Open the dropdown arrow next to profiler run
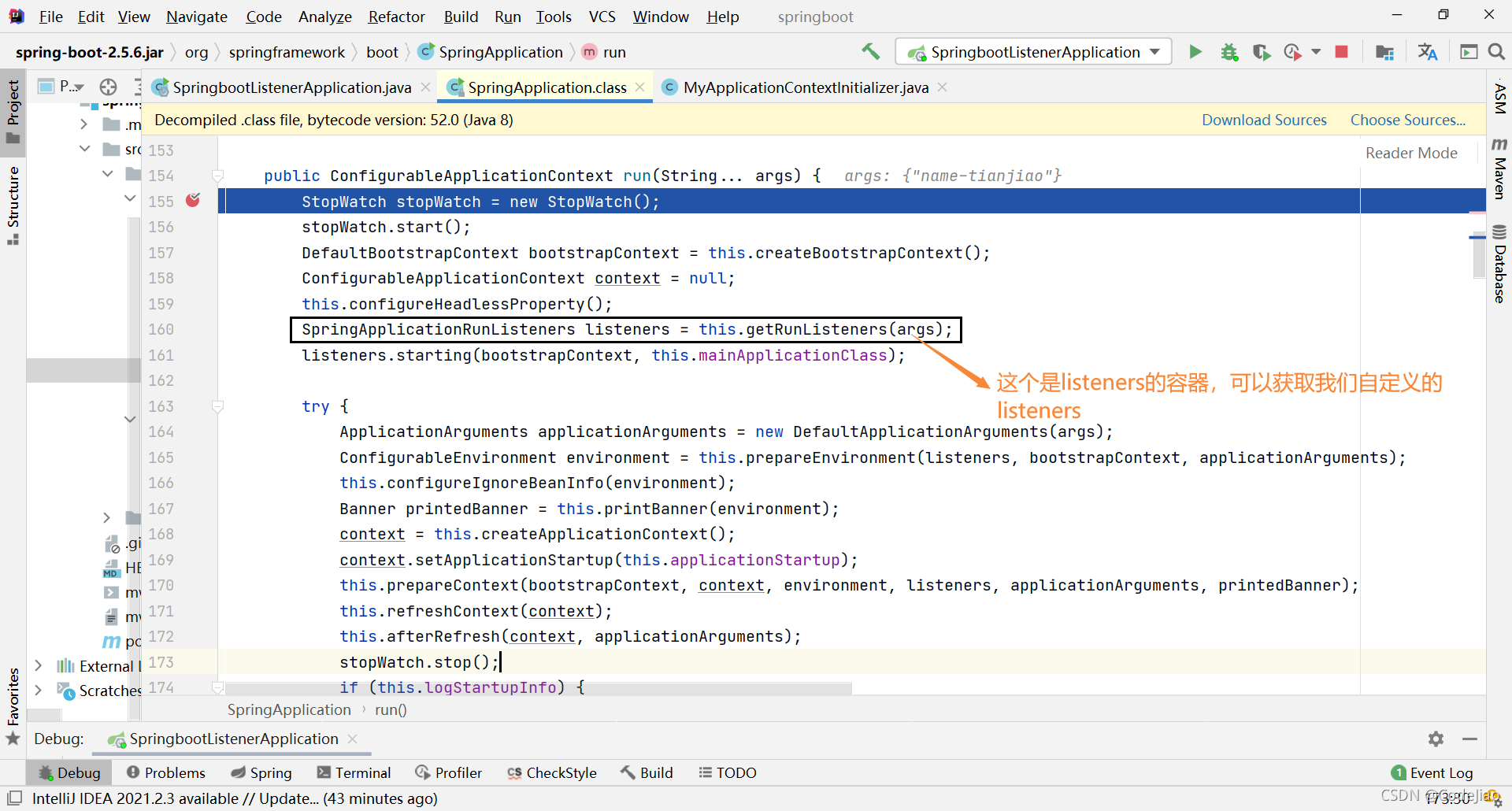The width and height of the screenshot is (1512, 811). 1316,52
